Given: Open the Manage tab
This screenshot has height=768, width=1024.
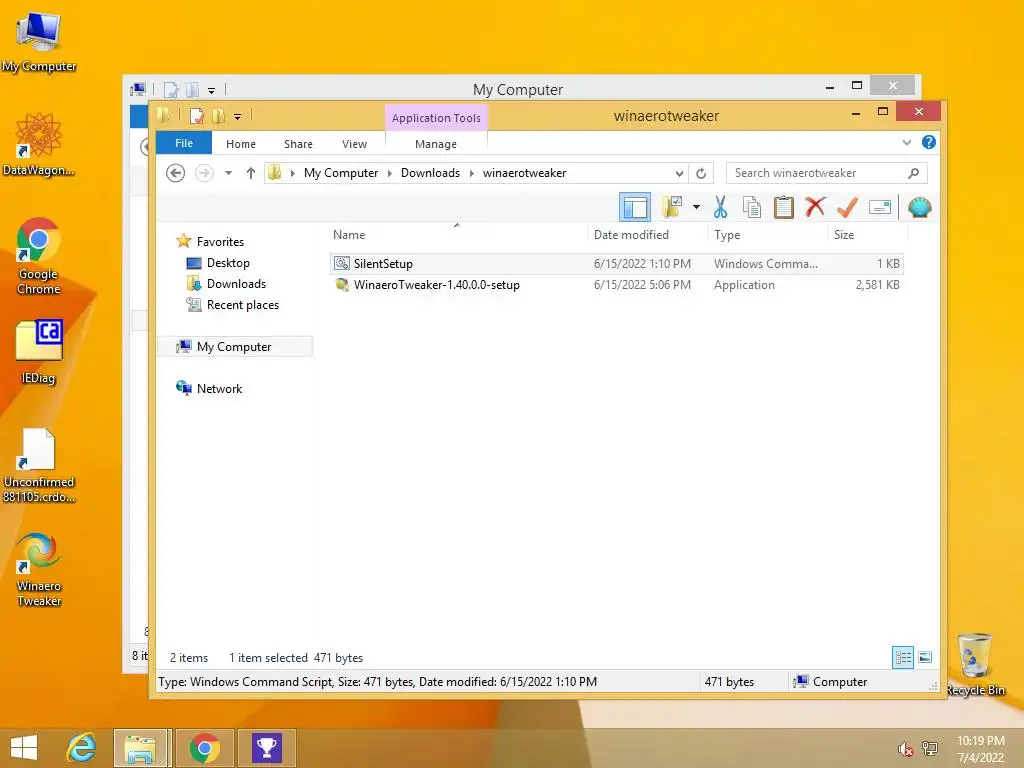Looking at the screenshot, I should 436,144.
